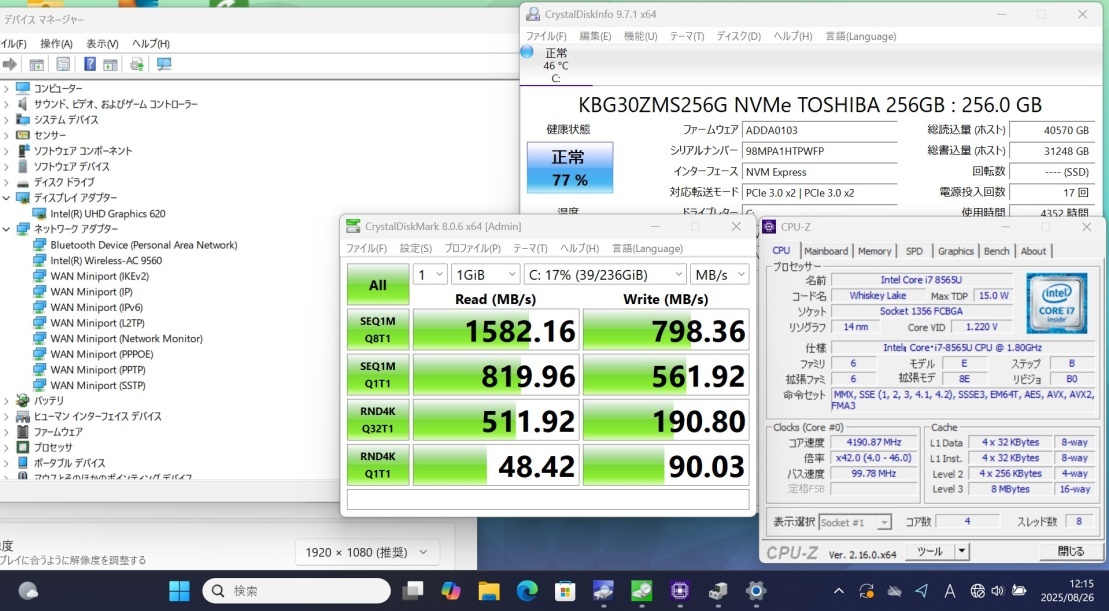Collapse the ディスプレイ アダプター tree node
Viewport: 1109px width, 611px height.
click(x=6, y=198)
